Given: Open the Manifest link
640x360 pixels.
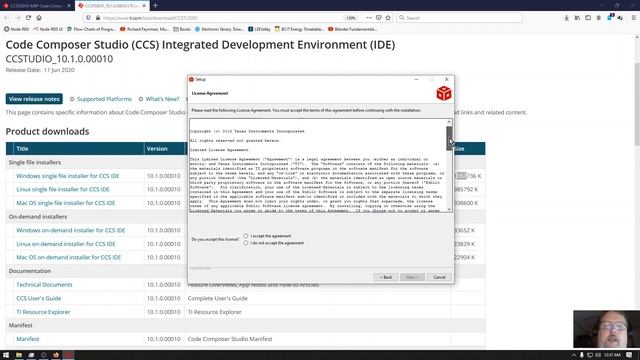Looking at the screenshot, I should point(28,339).
